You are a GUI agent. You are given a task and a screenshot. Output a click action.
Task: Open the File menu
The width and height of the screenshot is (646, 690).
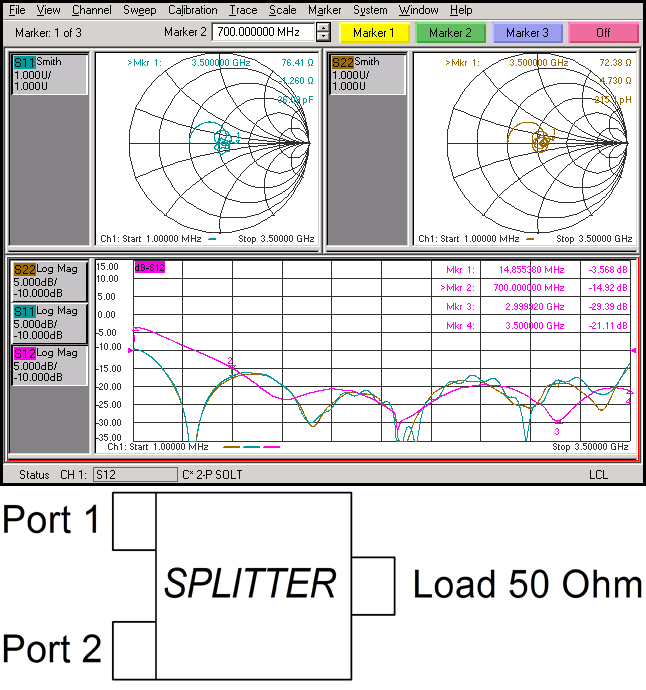click(x=17, y=10)
